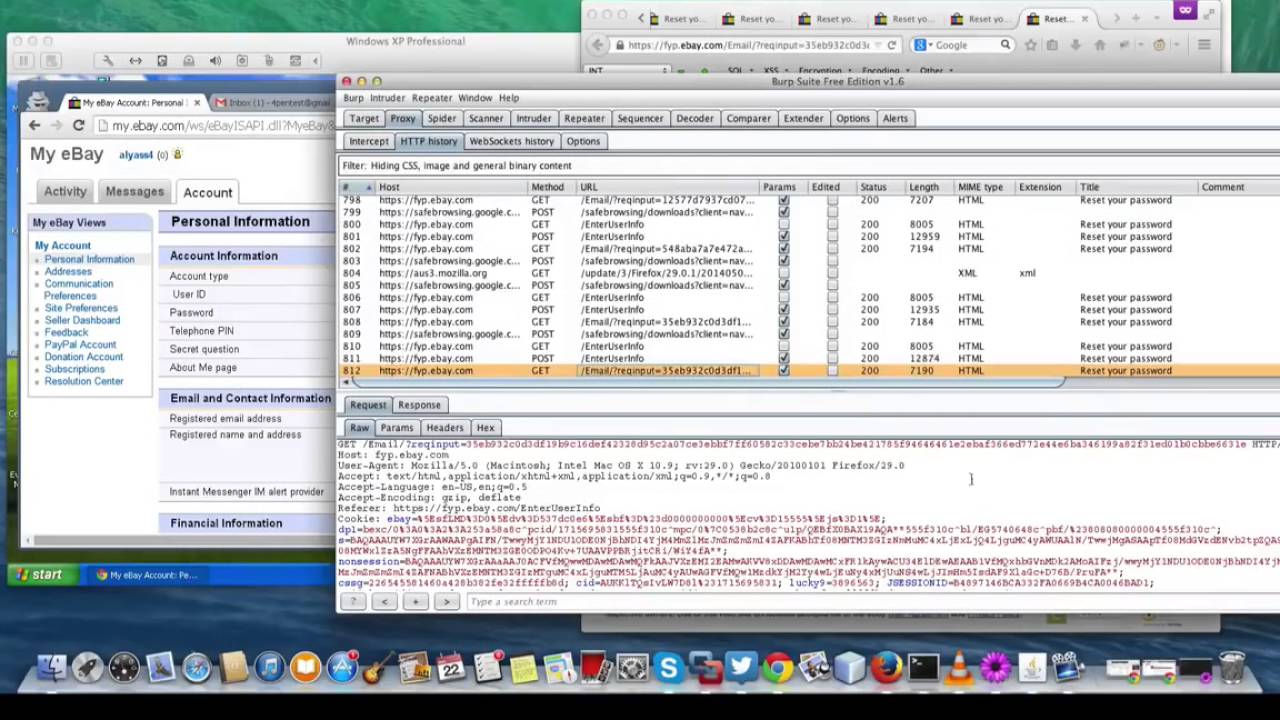Screen dimensions: 1280x720
Task: Switch to the Response tab
Action: pos(419,405)
